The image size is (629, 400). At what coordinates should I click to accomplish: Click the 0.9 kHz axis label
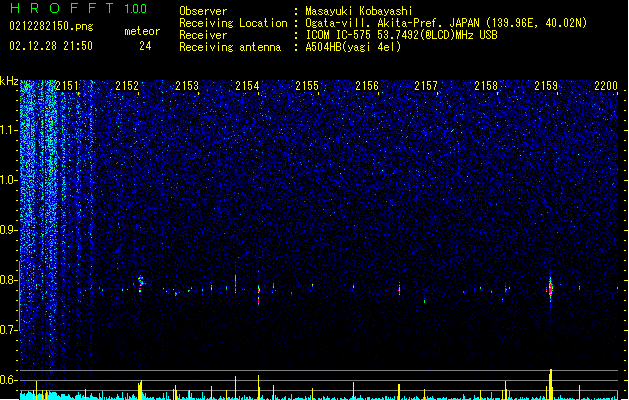[9, 230]
